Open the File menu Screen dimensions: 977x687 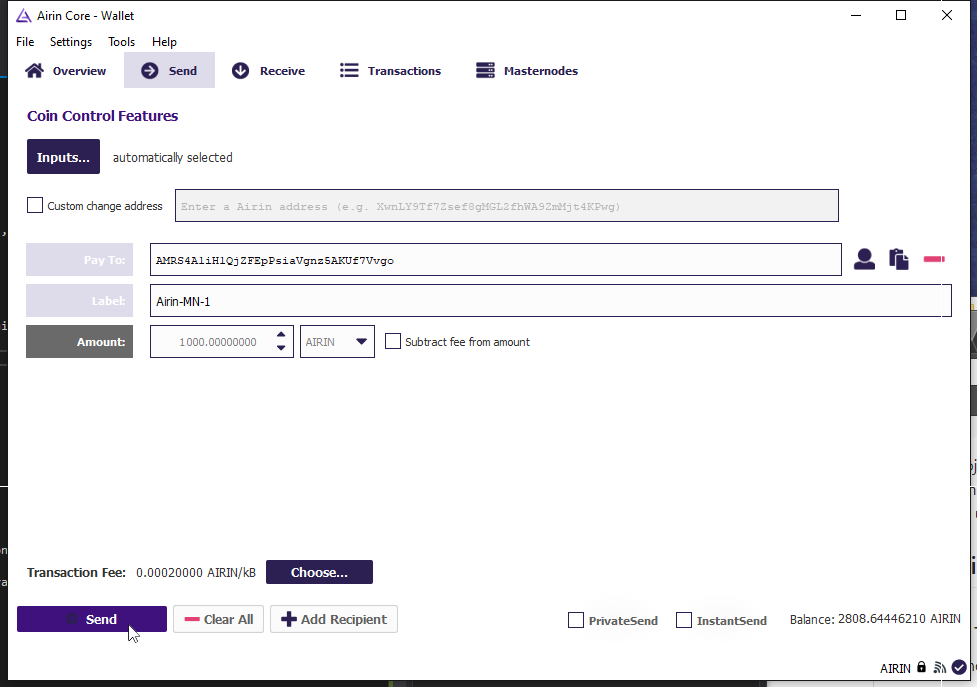click(25, 42)
